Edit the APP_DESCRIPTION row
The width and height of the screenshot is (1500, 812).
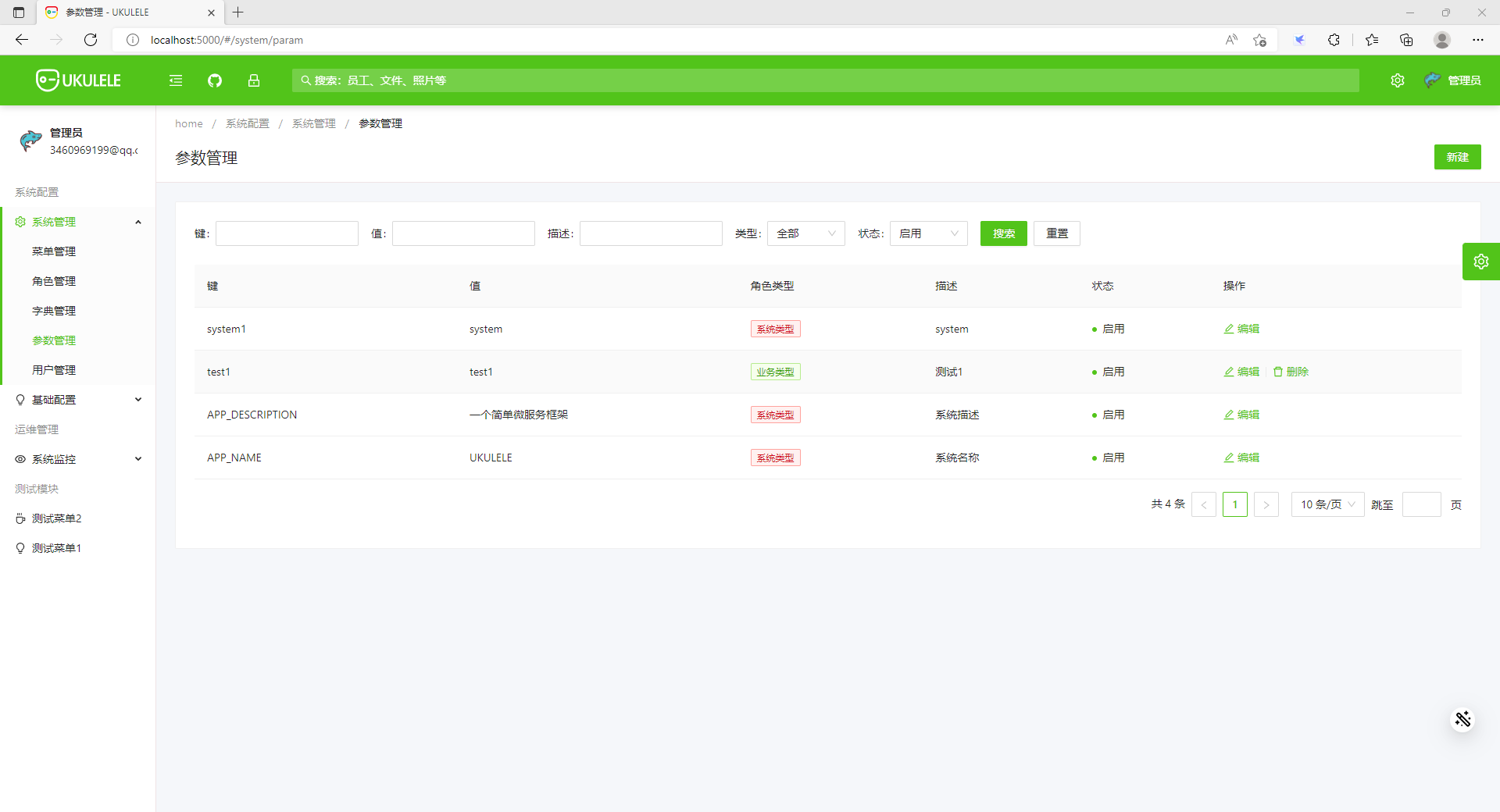point(1241,415)
